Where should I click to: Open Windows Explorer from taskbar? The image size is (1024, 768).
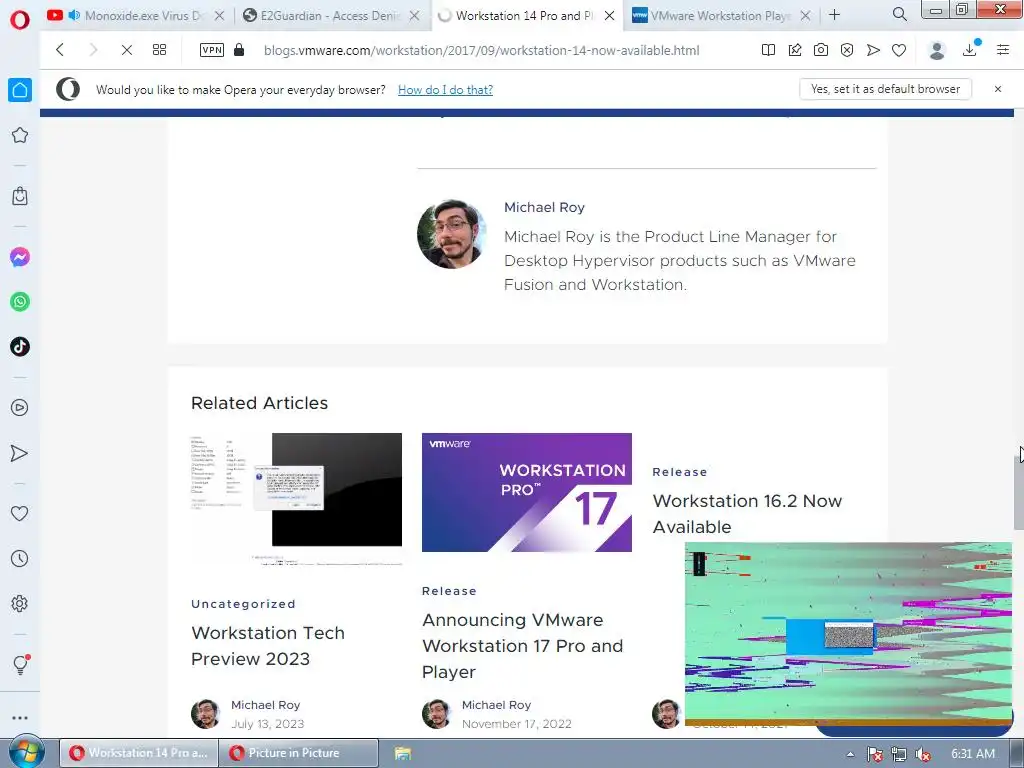(402, 754)
